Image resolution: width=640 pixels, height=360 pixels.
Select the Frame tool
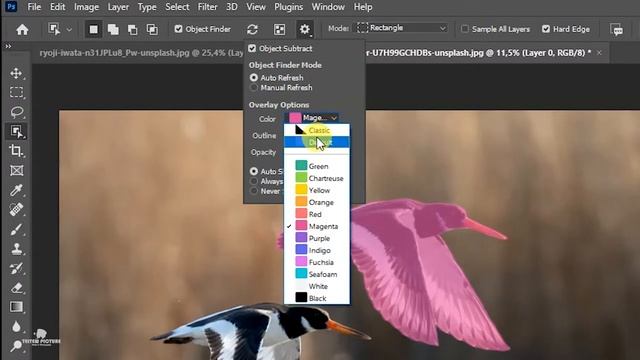tap(16, 170)
